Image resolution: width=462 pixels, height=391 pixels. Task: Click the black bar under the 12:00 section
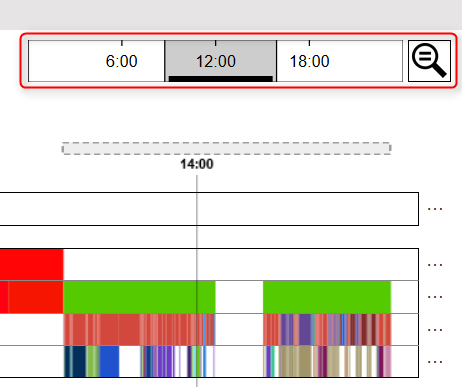point(221,79)
